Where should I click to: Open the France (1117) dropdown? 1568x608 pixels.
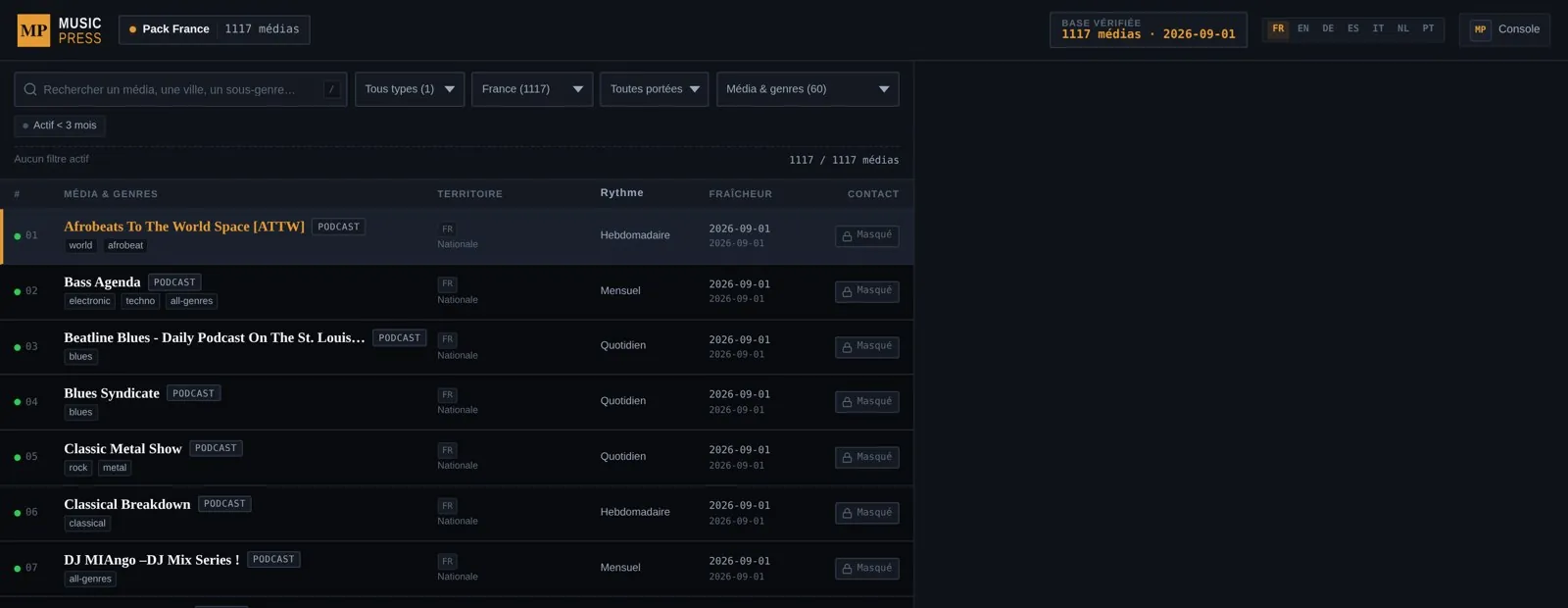(x=532, y=89)
